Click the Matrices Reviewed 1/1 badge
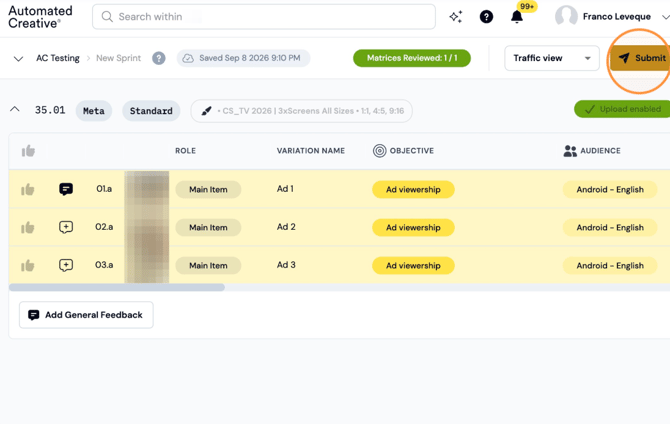 [412, 58]
